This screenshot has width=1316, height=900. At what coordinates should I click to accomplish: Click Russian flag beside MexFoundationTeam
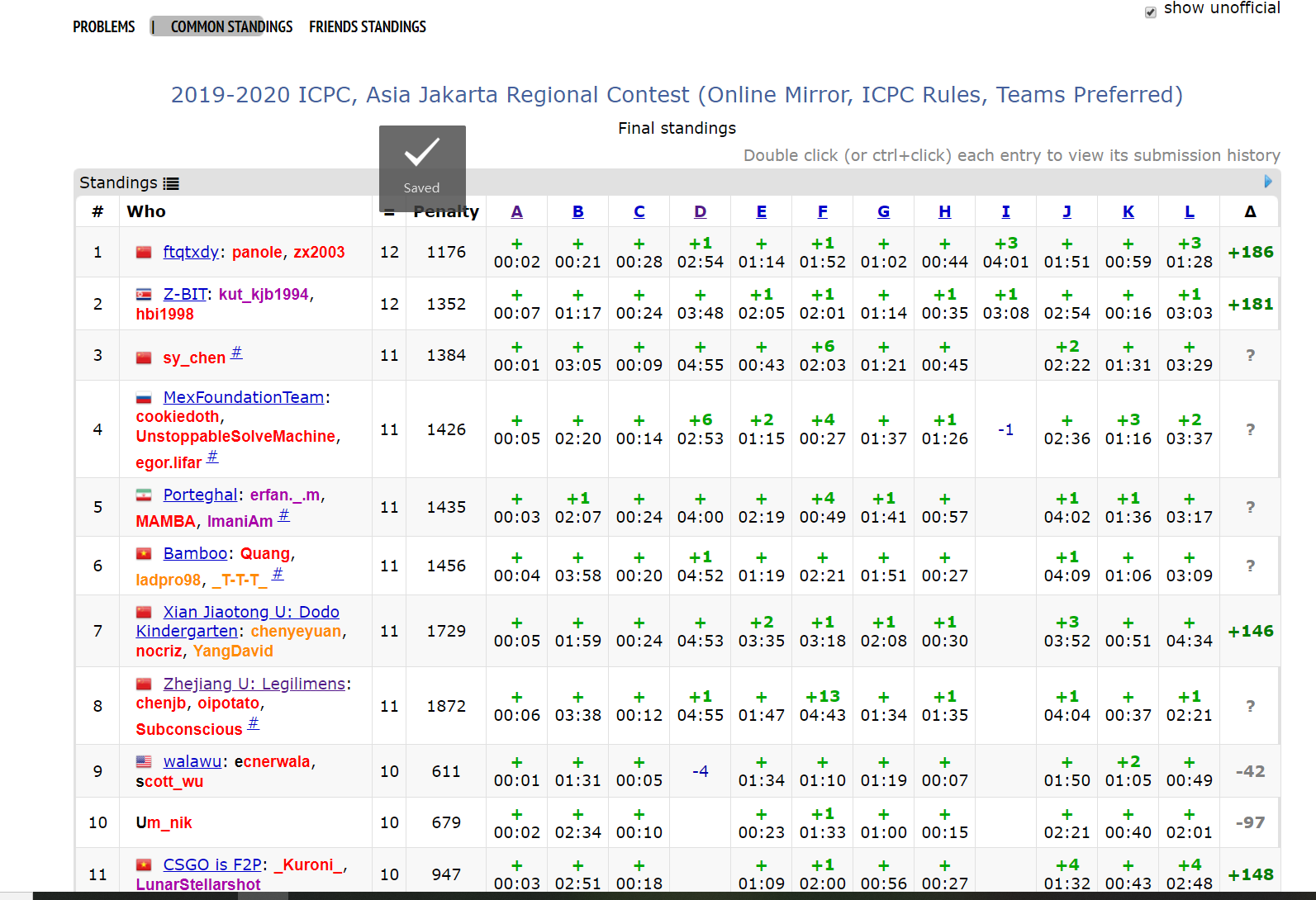tap(144, 398)
